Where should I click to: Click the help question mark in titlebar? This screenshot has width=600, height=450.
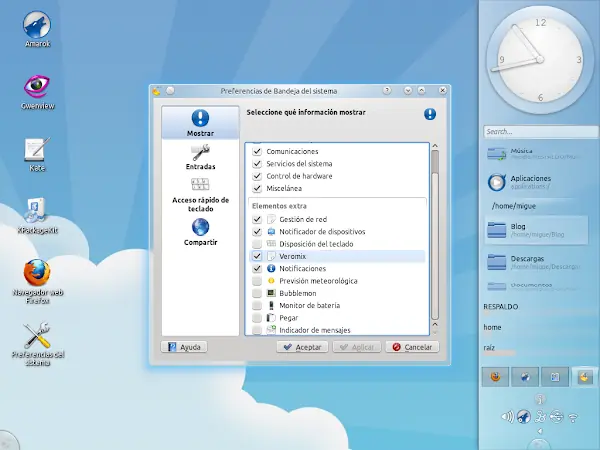(x=387, y=91)
